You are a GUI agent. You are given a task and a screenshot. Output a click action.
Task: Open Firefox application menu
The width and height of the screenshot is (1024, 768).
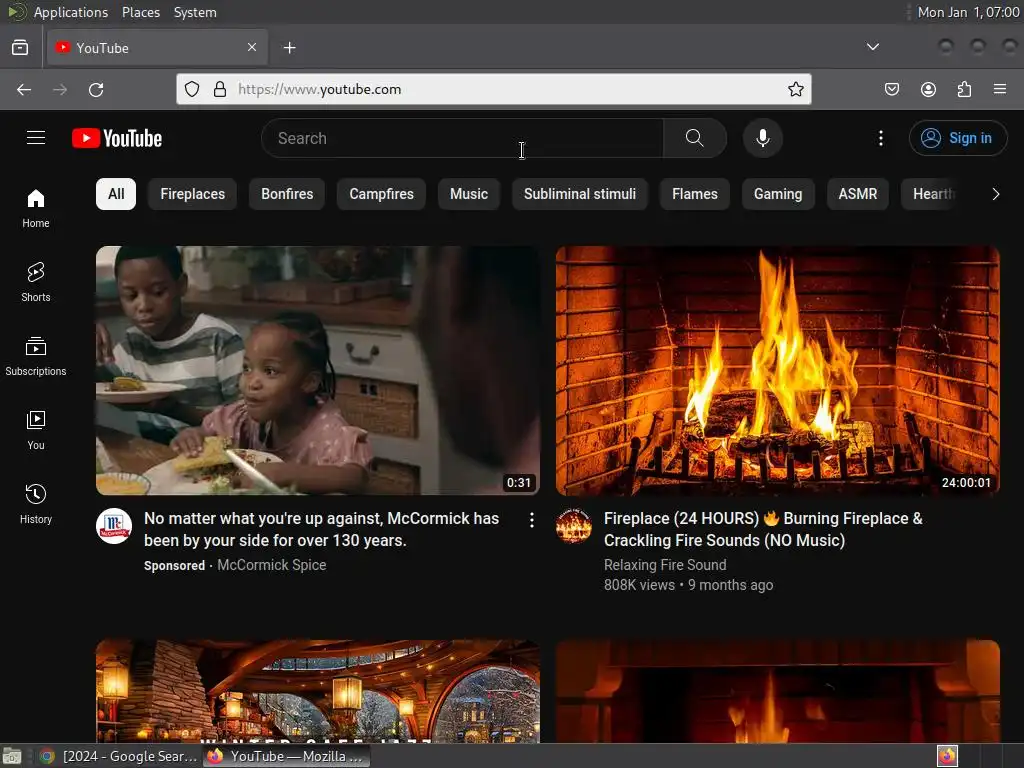click(1000, 89)
